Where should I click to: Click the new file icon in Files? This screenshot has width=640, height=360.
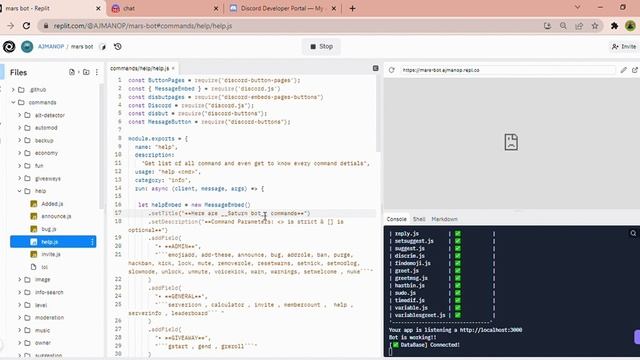[72, 72]
